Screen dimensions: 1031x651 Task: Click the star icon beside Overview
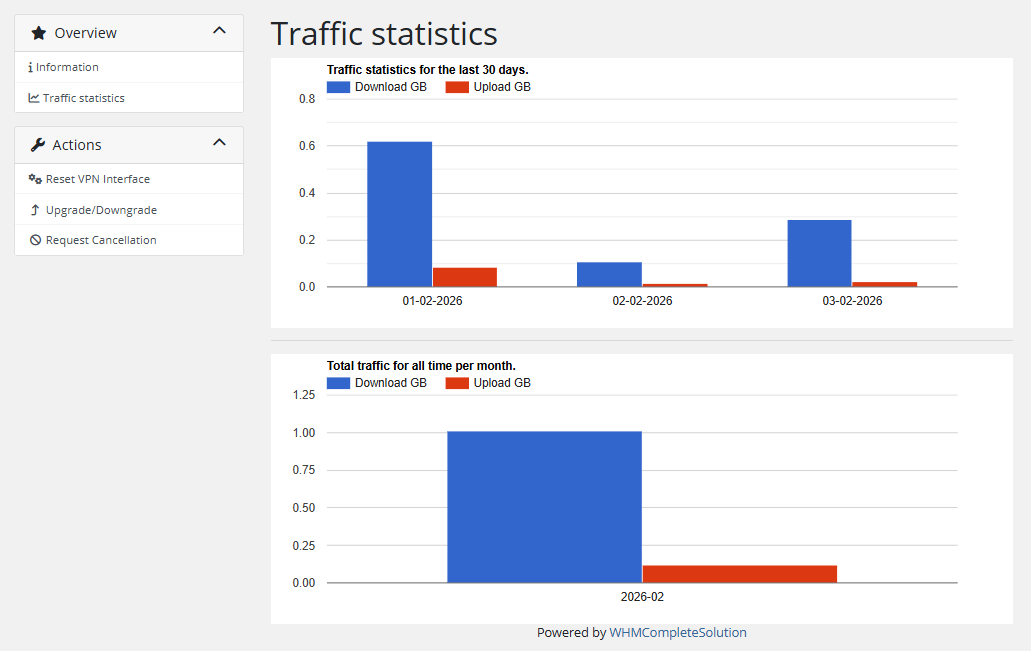39,33
